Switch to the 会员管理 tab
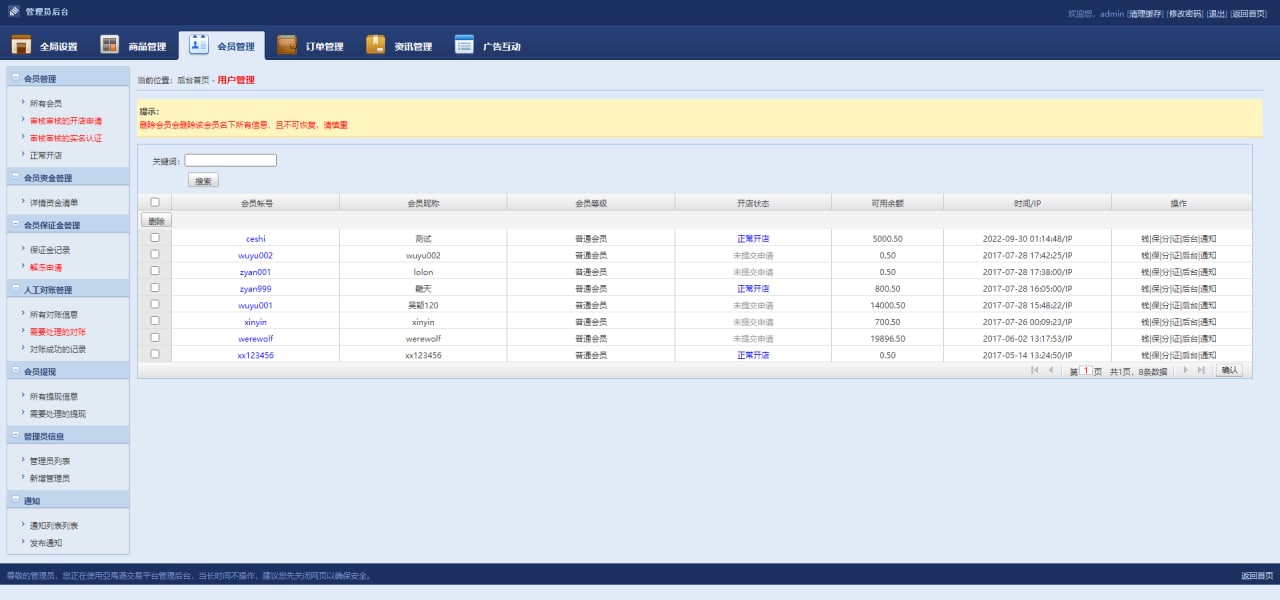This screenshot has width=1280, height=600. pyautogui.click(x=222, y=46)
